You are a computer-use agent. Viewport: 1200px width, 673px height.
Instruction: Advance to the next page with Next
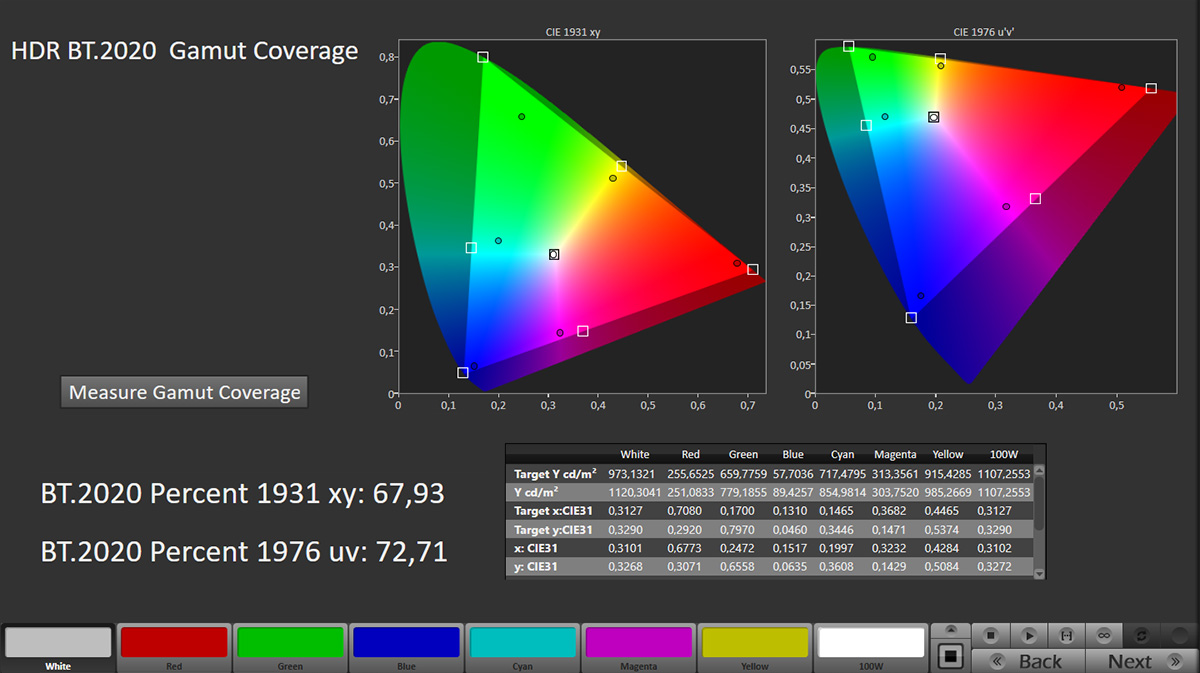click(x=1141, y=661)
